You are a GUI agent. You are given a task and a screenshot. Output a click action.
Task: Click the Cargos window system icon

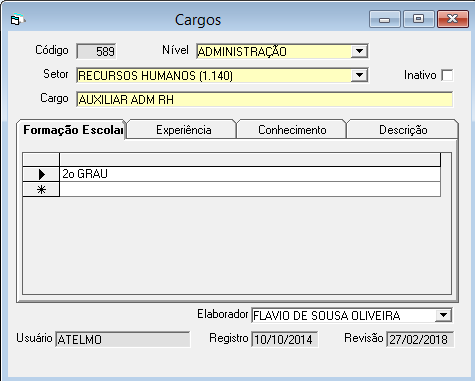click(x=17, y=20)
